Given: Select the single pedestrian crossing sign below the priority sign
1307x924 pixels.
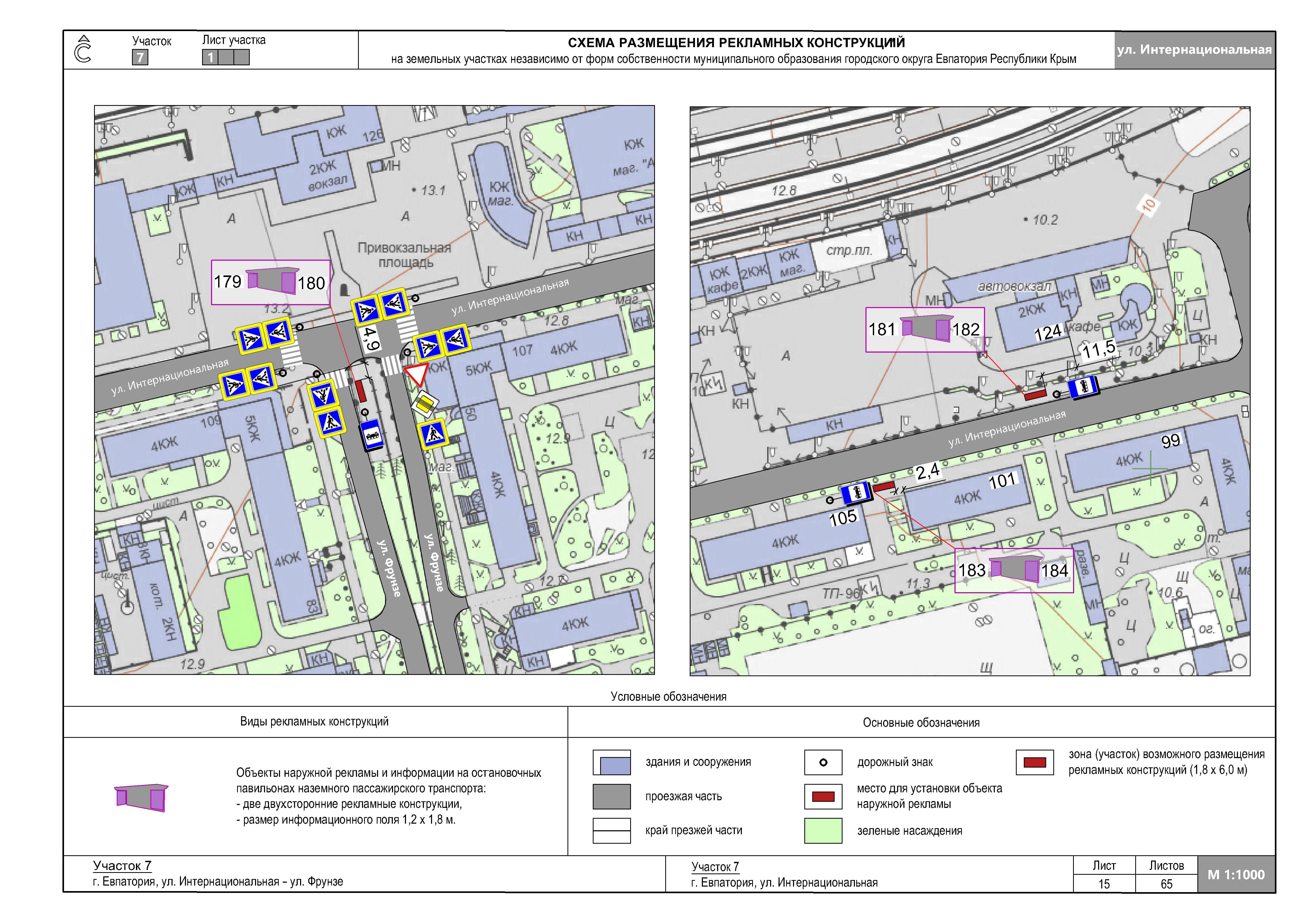Looking at the screenshot, I should (x=434, y=435).
